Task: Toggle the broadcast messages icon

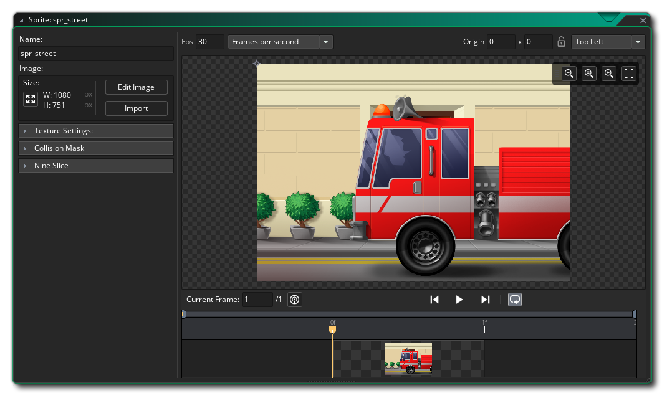Action: coord(294,300)
